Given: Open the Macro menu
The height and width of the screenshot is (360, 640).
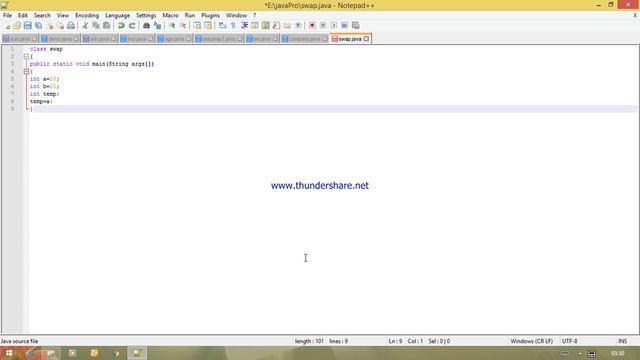Looking at the screenshot, I should [x=170, y=16].
